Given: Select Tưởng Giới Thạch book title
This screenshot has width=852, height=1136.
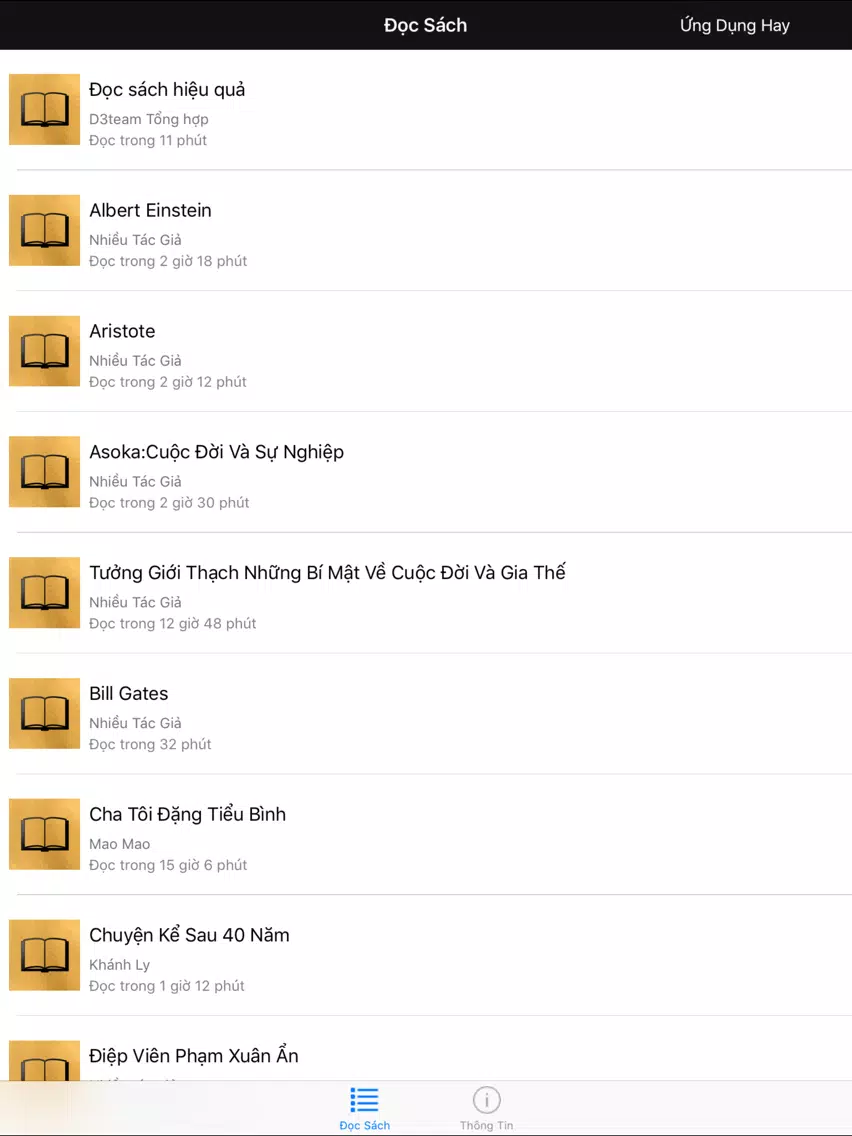Looking at the screenshot, I should click(x=327, y=572).
